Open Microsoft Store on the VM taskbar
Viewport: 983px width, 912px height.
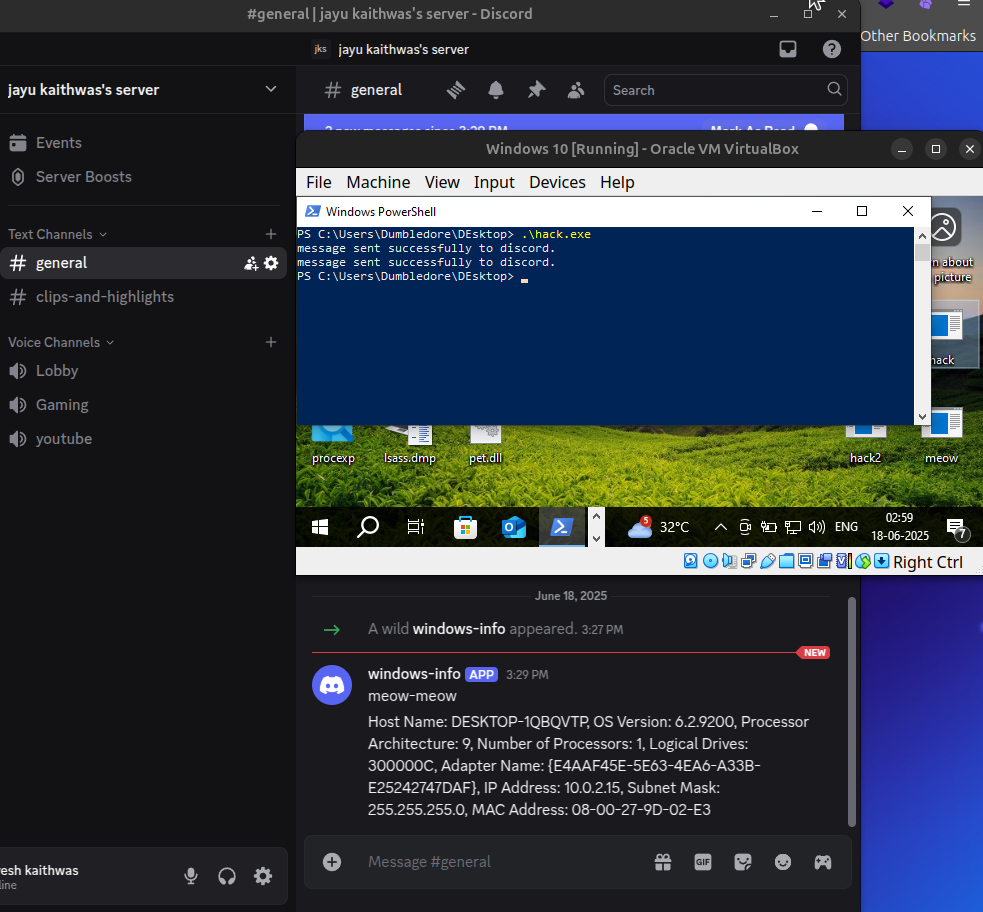click(x=465, y=528)
